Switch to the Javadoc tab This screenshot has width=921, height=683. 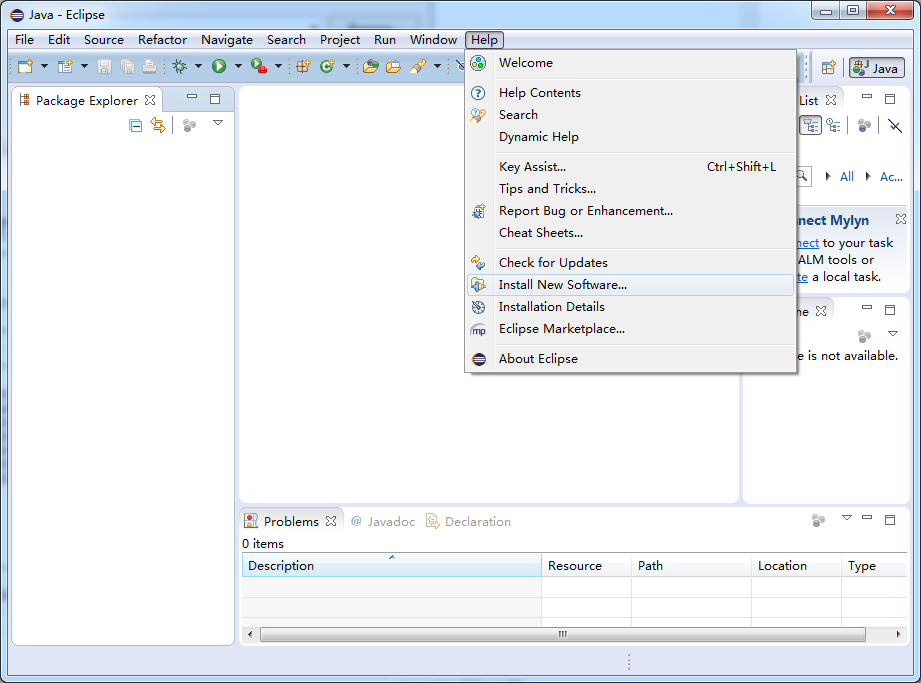tap(383, 521)
